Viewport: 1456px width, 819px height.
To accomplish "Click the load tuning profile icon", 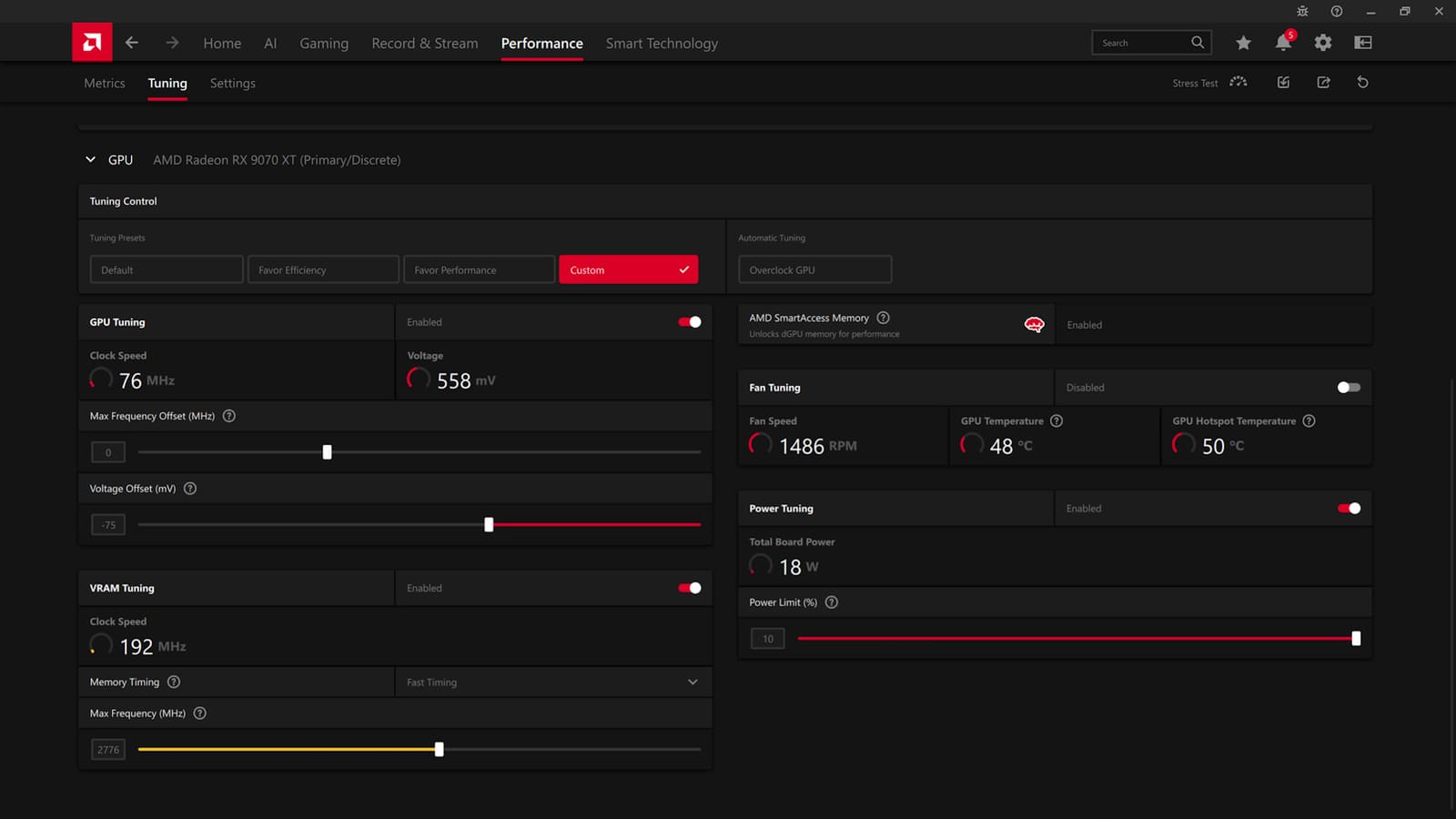I will (1283, 82).
